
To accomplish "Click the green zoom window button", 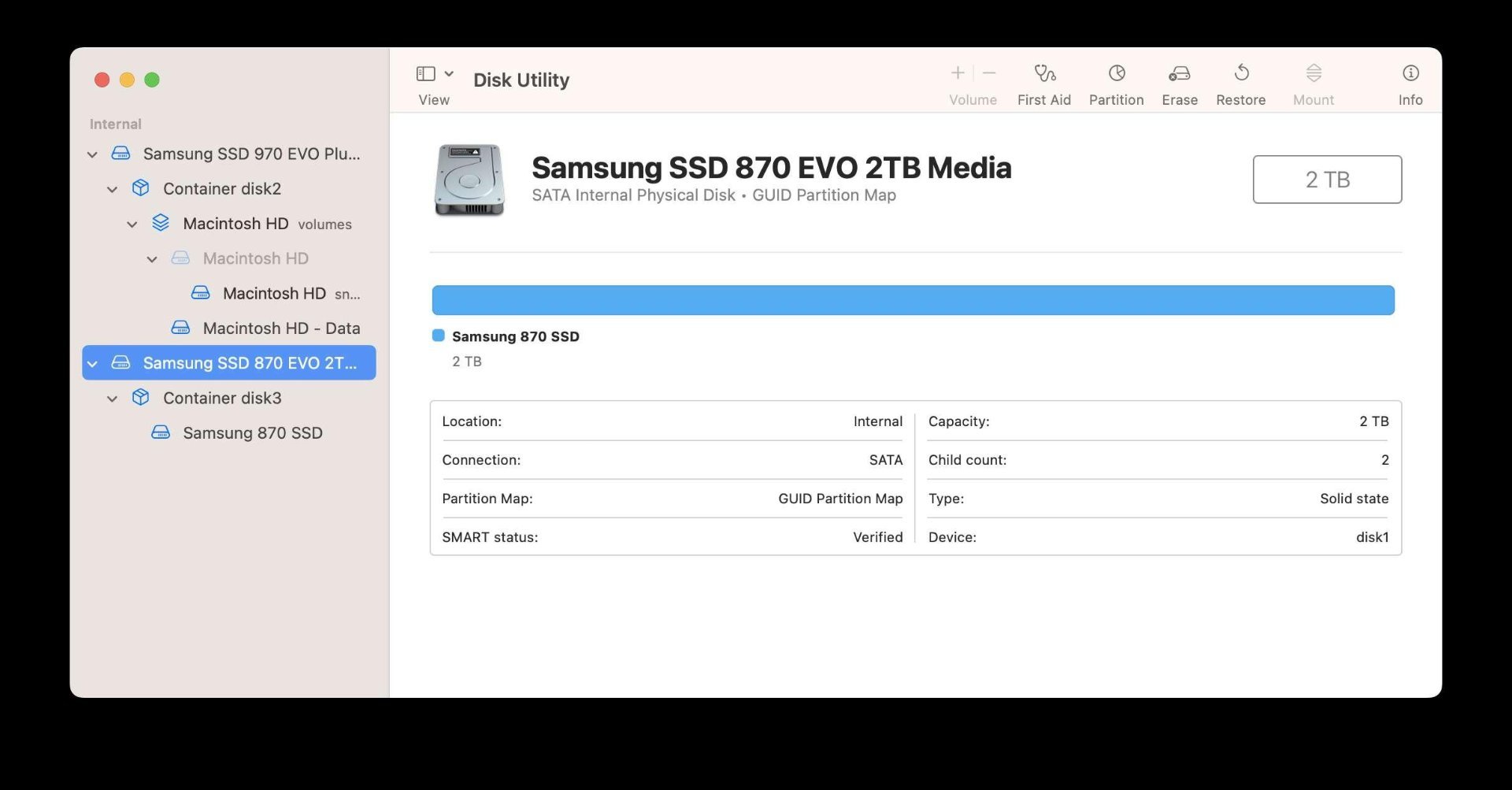I will pos(152,80).
